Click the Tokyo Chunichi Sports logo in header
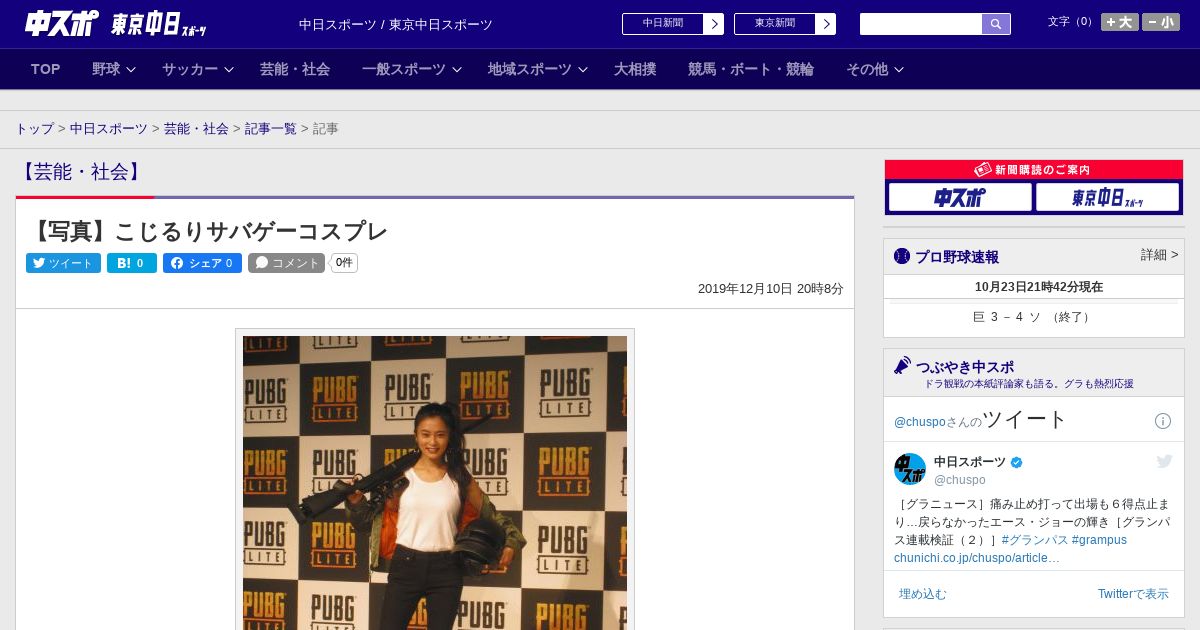Screen dimensions: 1200x630 click(158, 25)
